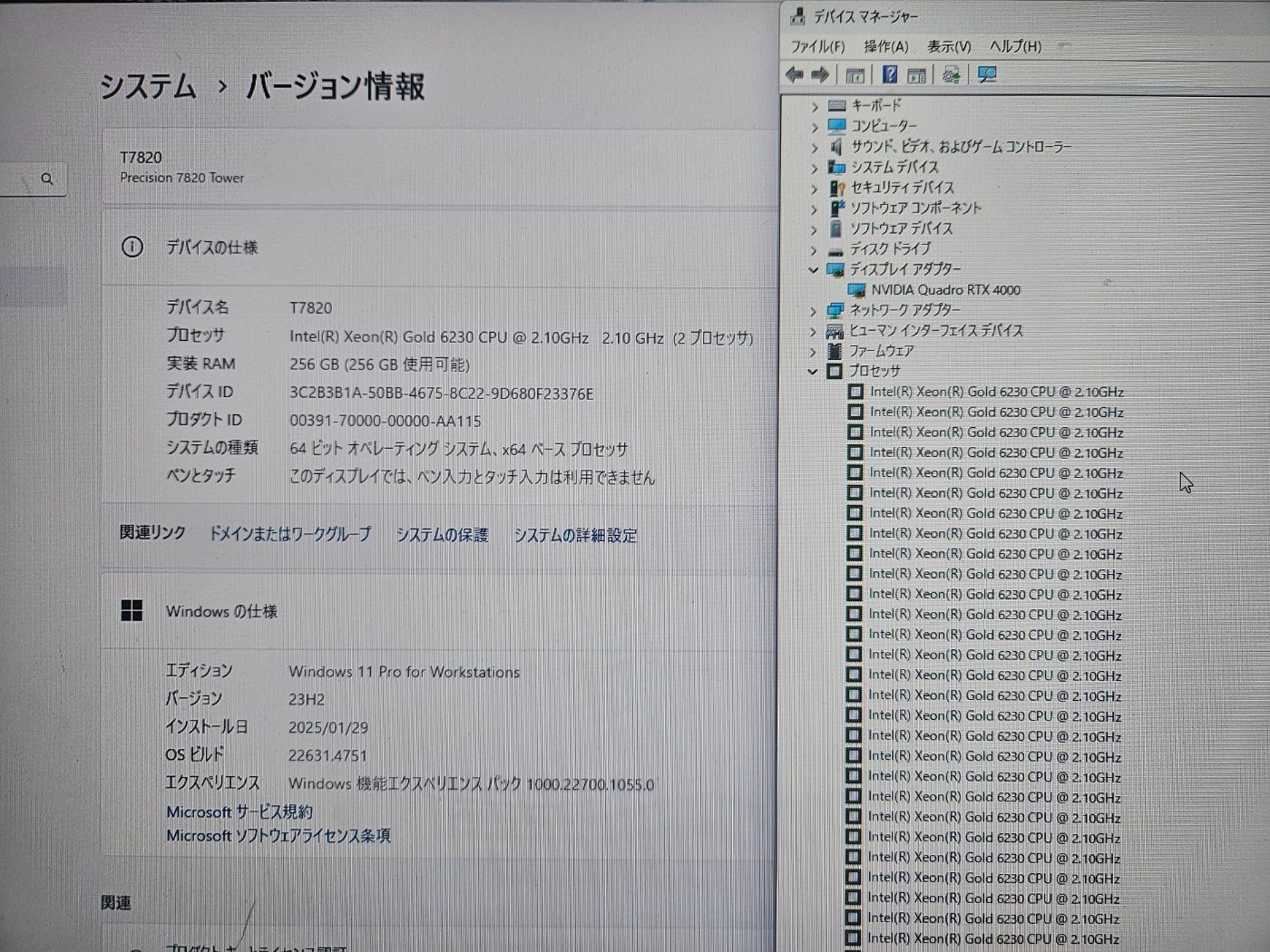Expand the ネットワーク アダプター node

(x=814, y=311)
